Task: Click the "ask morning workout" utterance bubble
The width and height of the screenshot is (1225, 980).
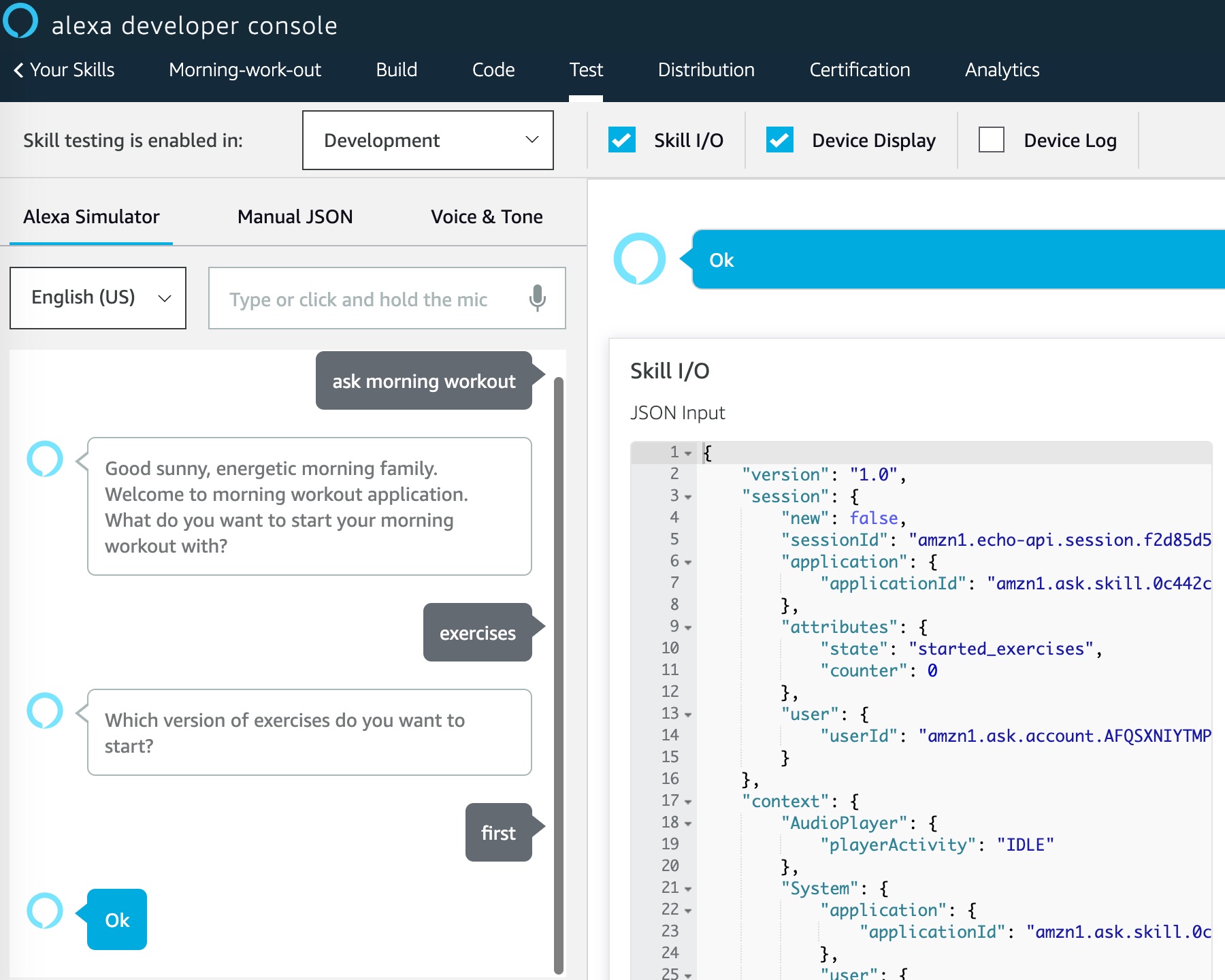Action: pos(424,380)
